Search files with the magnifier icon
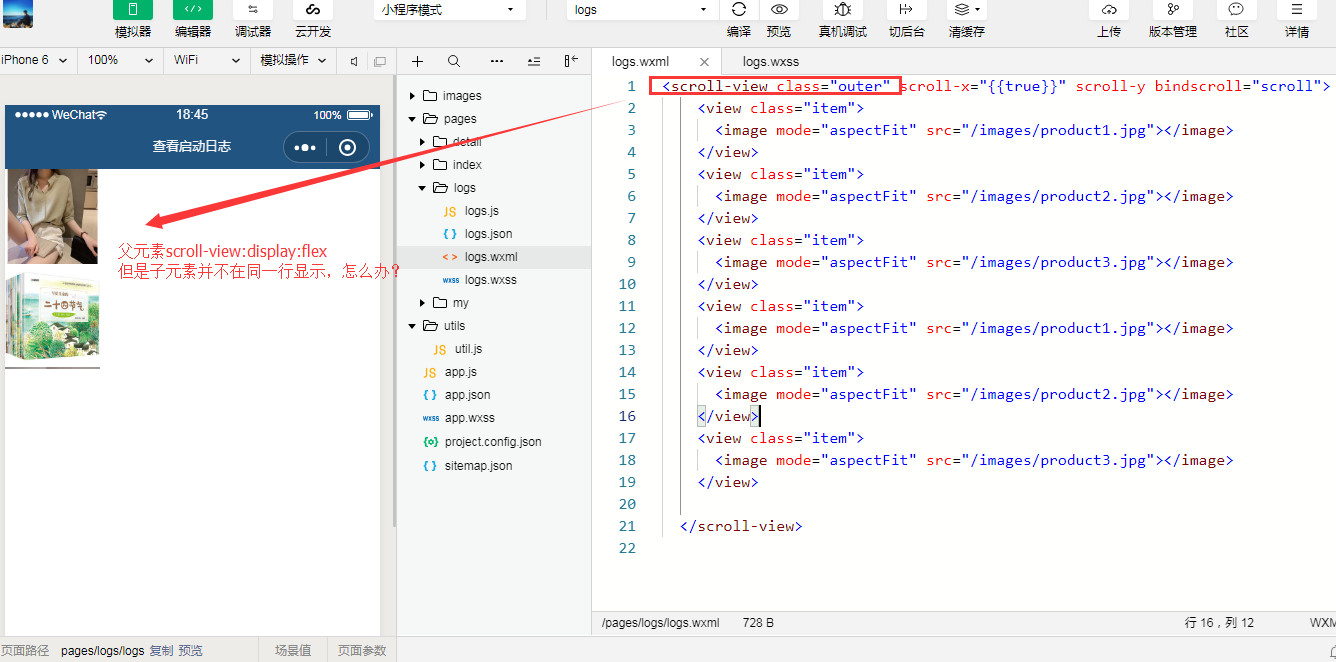1336x662 pixels. coord(454,61)
